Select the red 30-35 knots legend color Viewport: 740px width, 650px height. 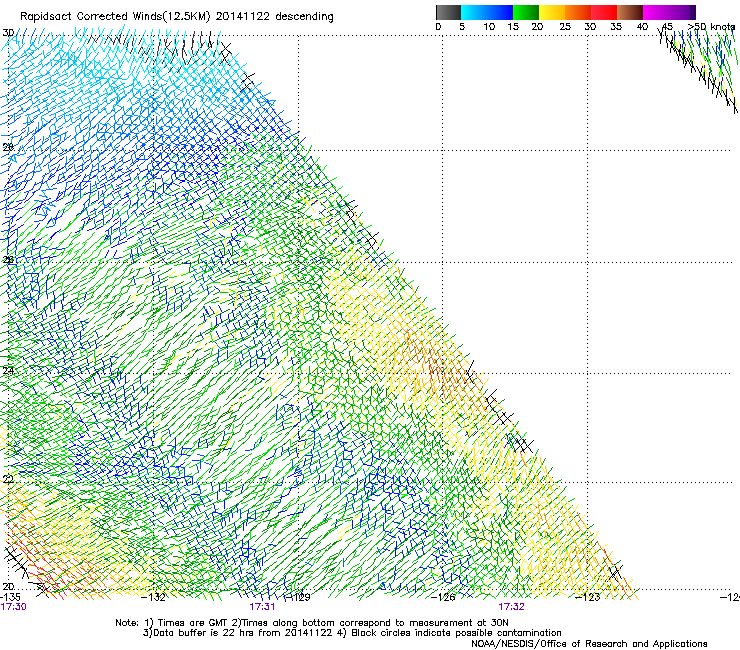coord(604,12)
